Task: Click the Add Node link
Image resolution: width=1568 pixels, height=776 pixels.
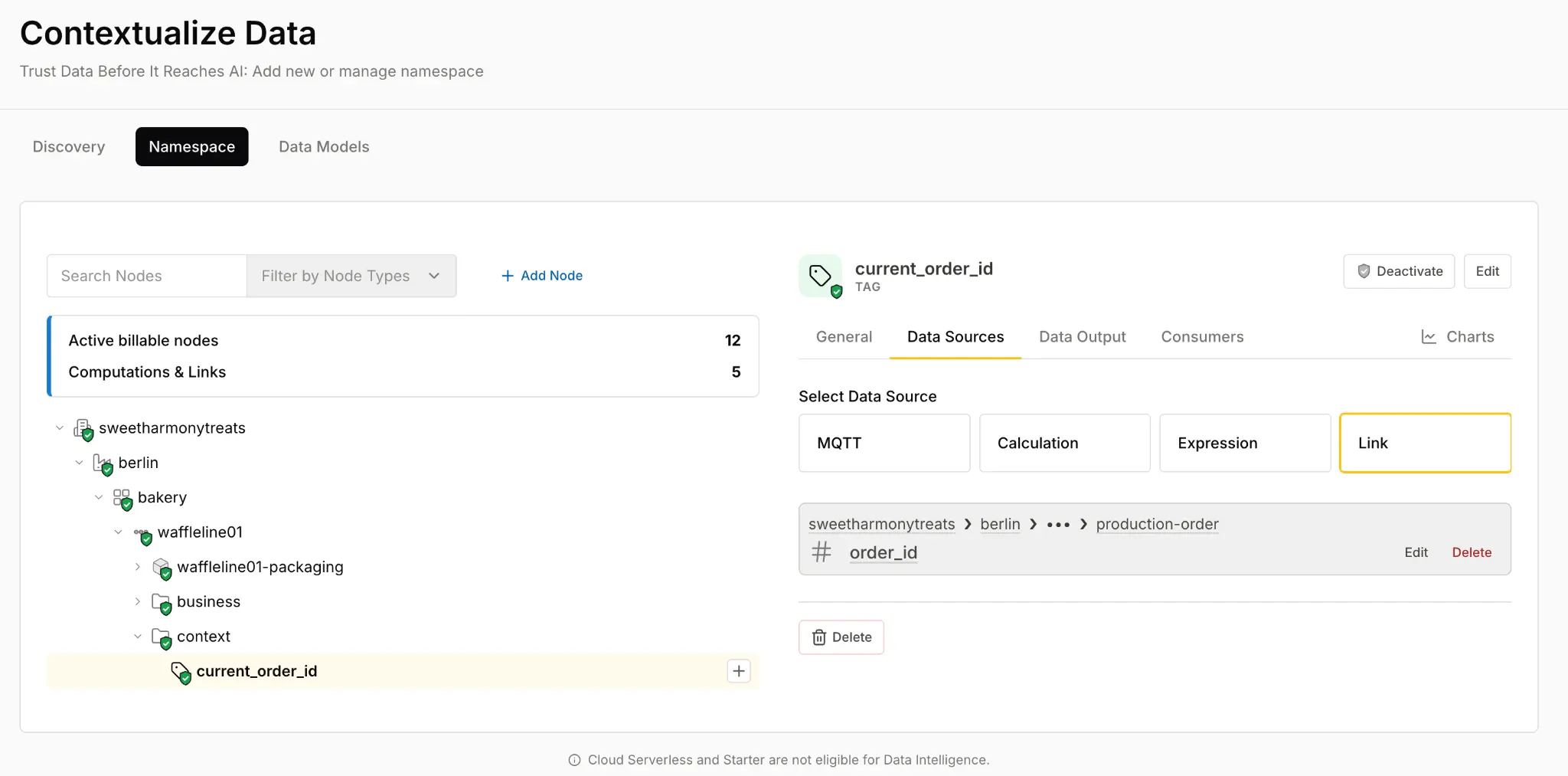Action: (x=542, y=276)
